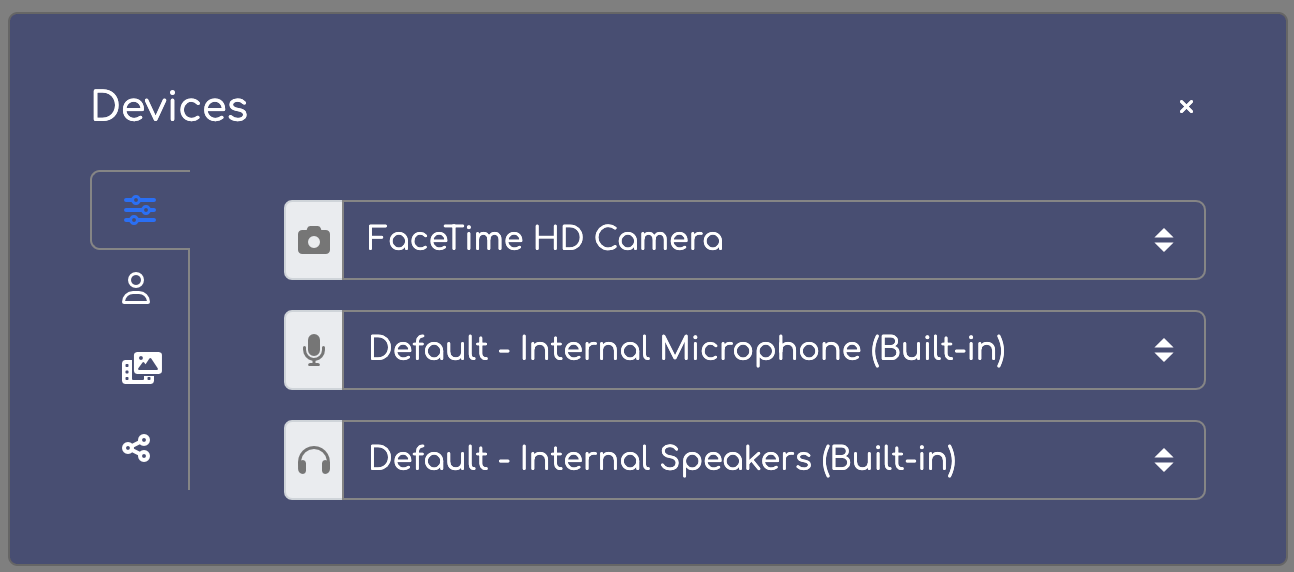Click the "Default - Internal Speakers (Built-in)" text
Image resolution: width=1294 pixels, height=572 pixels.
[x=662, y=460]
